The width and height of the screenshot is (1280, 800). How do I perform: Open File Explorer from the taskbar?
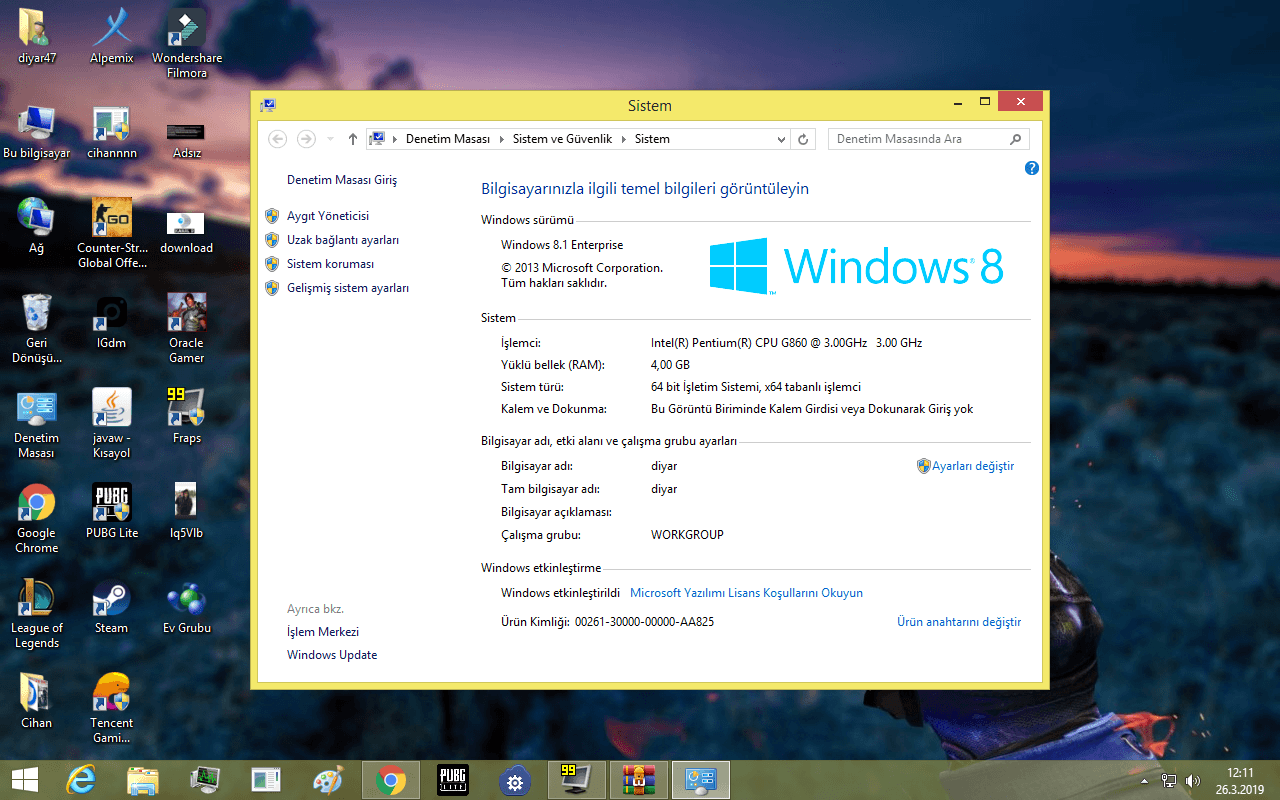coord(143,780)
